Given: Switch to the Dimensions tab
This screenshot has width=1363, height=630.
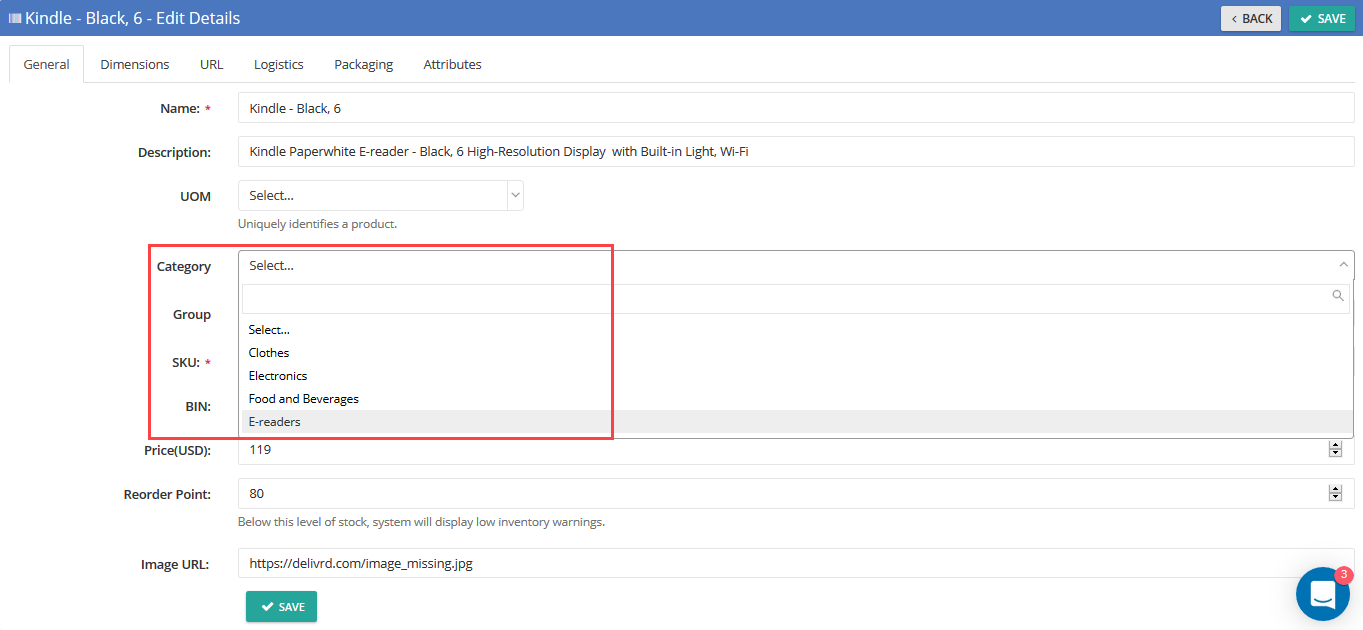Looking at the screenshot, I should coord(135,64).
